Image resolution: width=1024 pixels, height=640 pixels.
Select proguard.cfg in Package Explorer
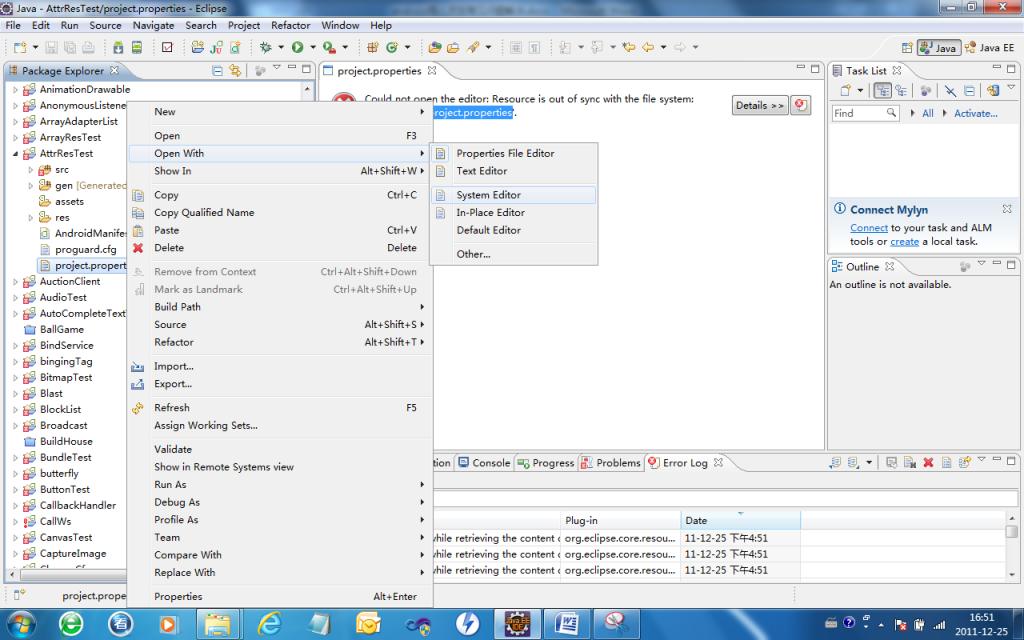pos(78,249)
